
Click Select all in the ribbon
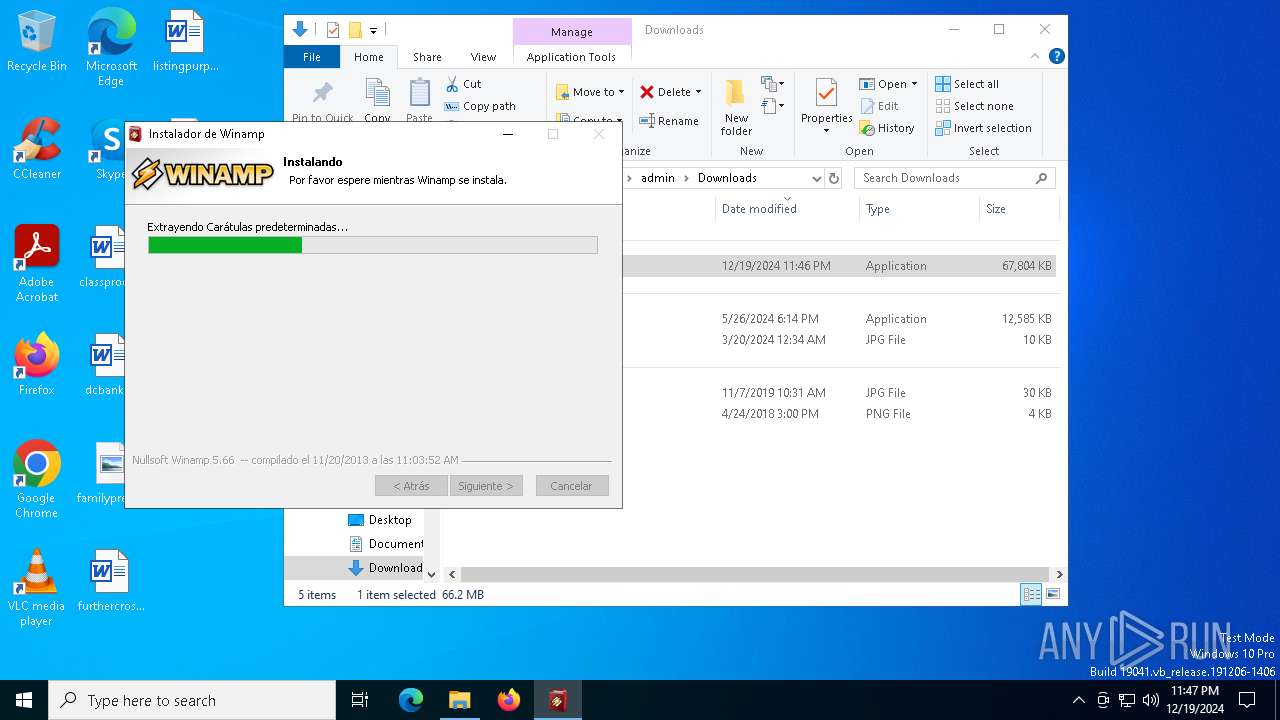[967, 84]
